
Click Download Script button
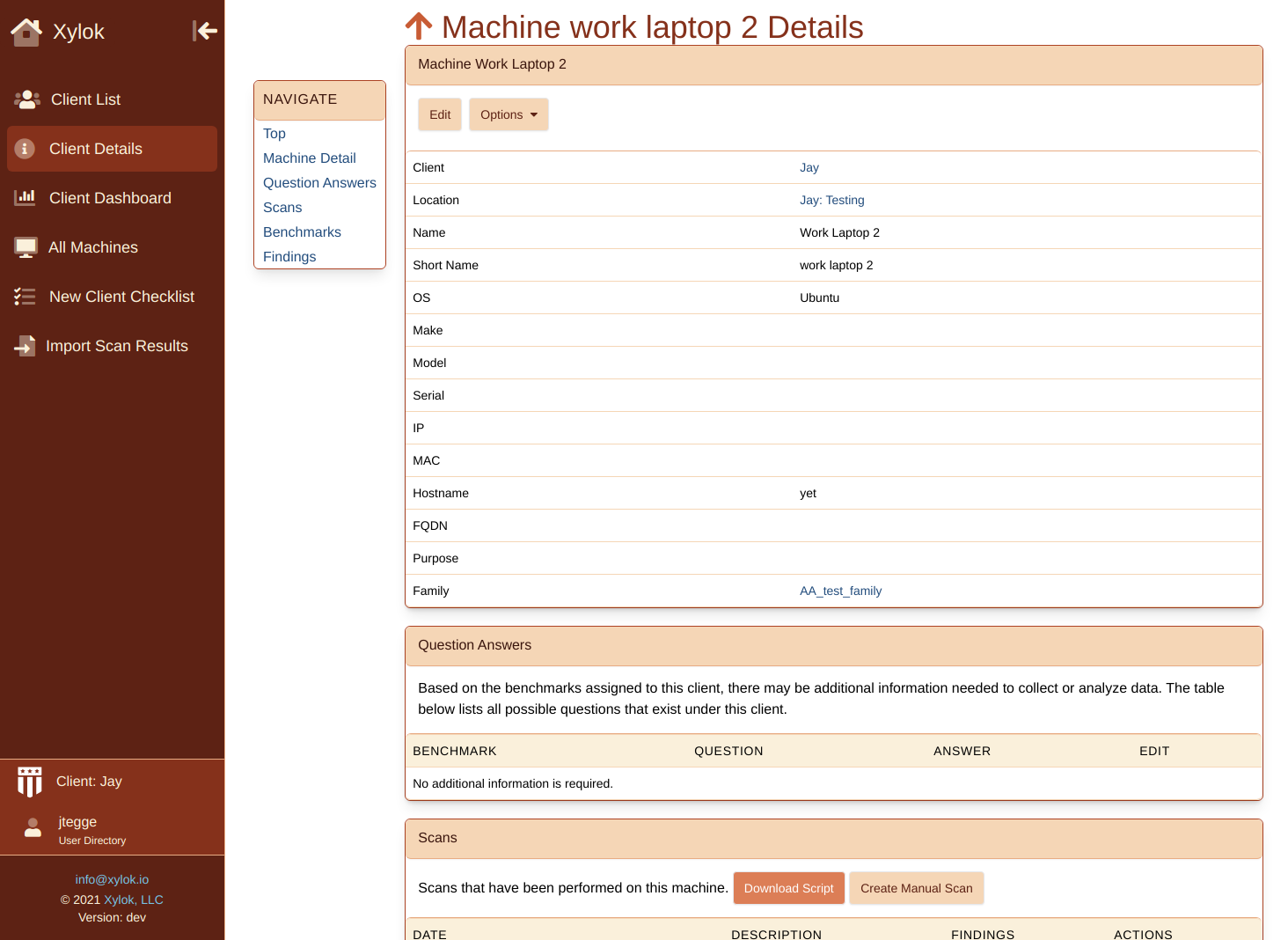click(788, 888)
